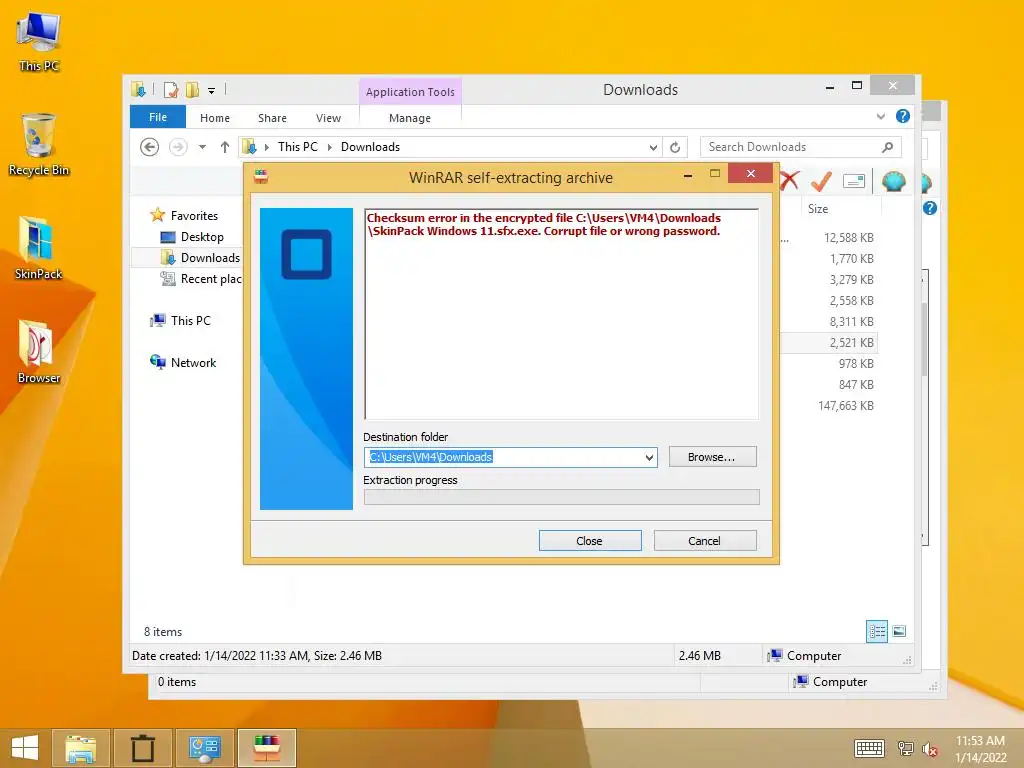Click the network tray icon
The image size is (1024, 768).
(906, 748)
